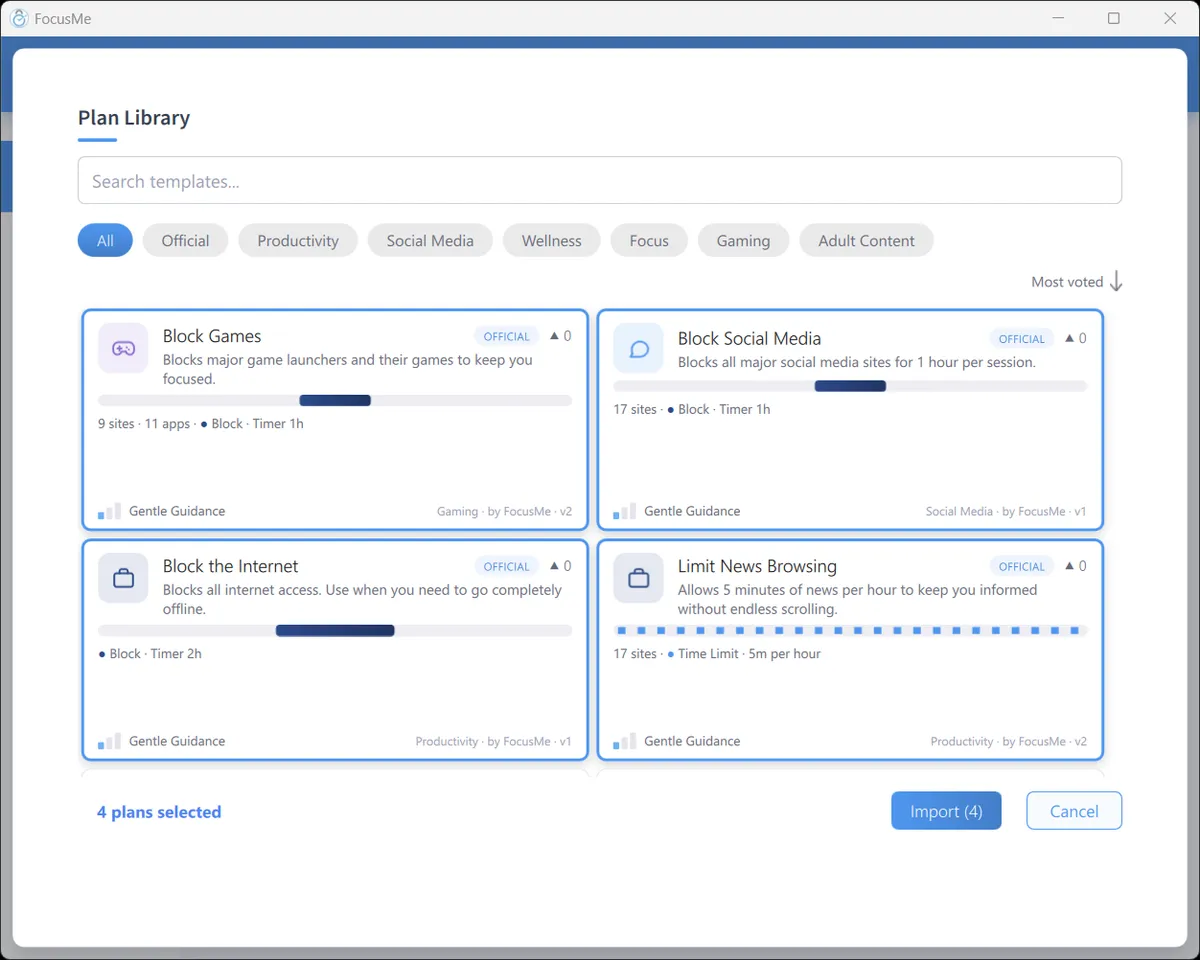Filter templates by Productivity

298,240
